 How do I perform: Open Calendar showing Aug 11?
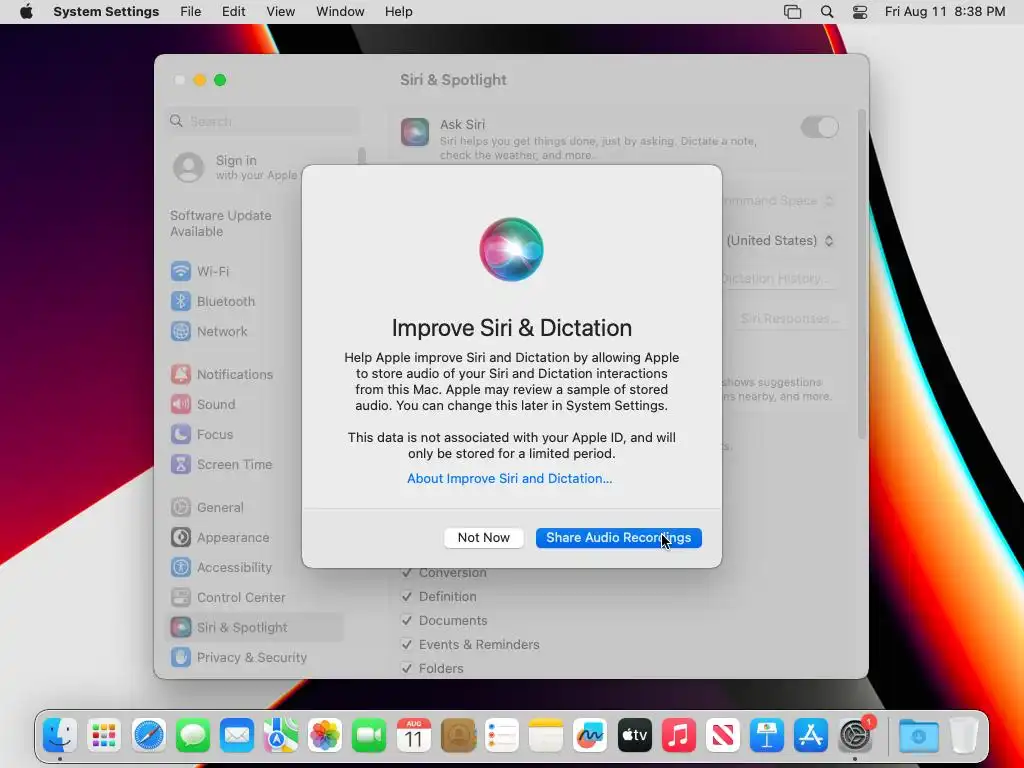click(413, 736)
